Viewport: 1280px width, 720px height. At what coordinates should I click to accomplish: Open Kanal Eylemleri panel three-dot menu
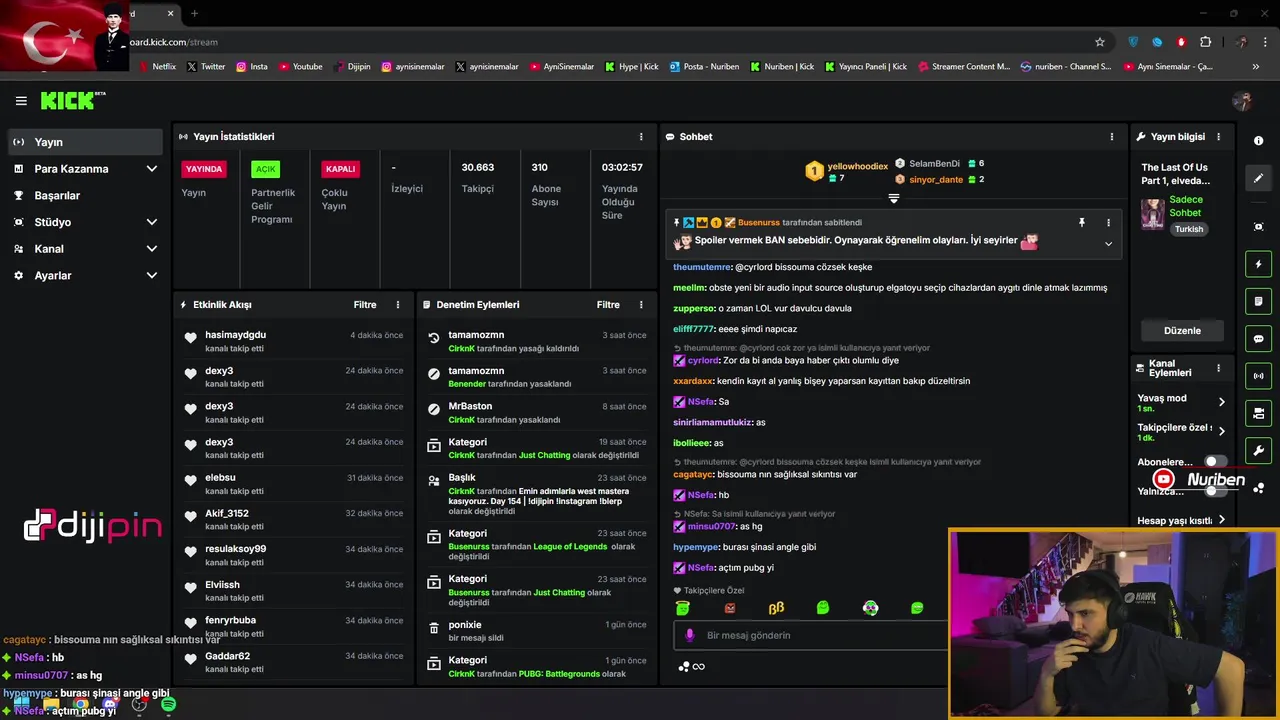click(x=1218, y=368)
